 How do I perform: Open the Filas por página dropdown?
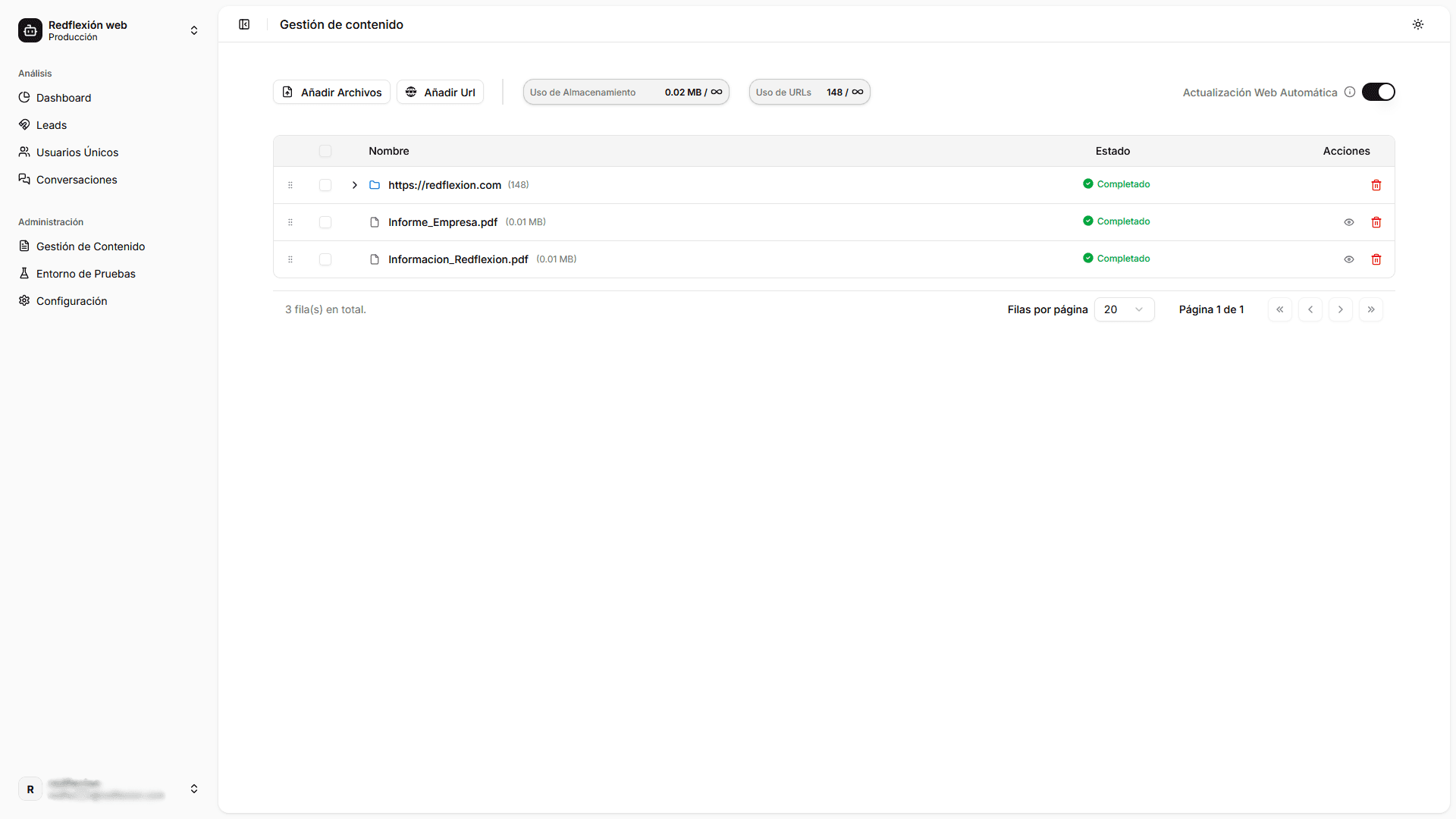point(1124,309)
